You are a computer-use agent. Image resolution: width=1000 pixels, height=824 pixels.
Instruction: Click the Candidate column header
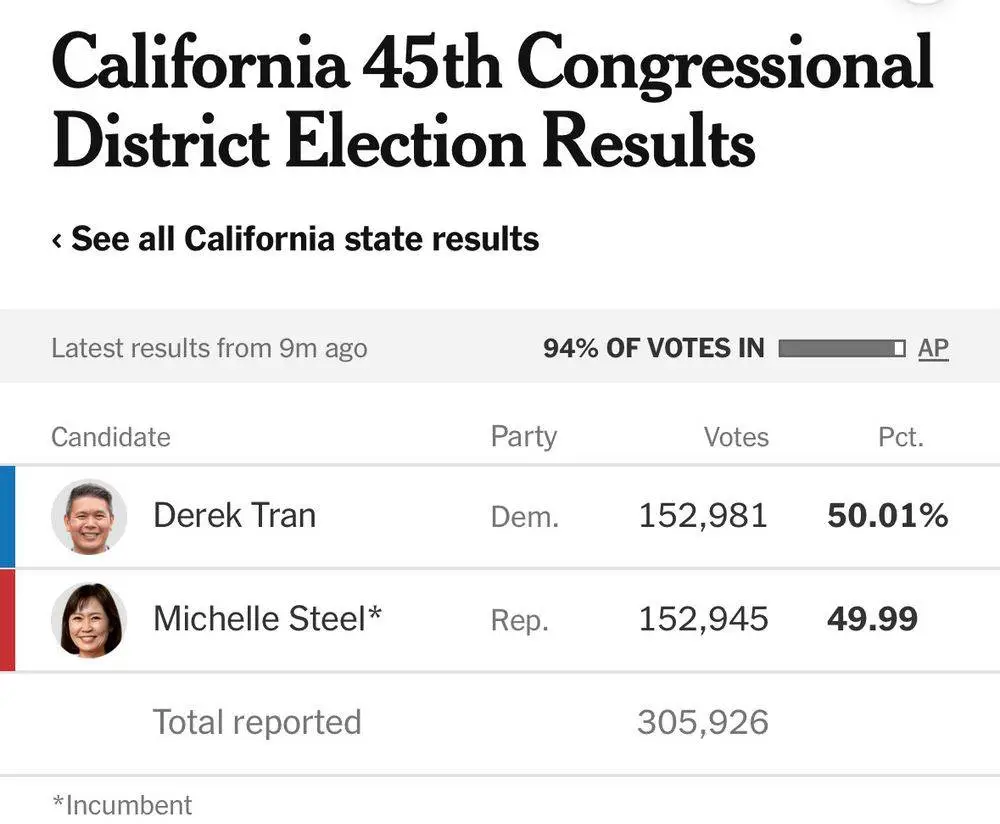point(111,437)
